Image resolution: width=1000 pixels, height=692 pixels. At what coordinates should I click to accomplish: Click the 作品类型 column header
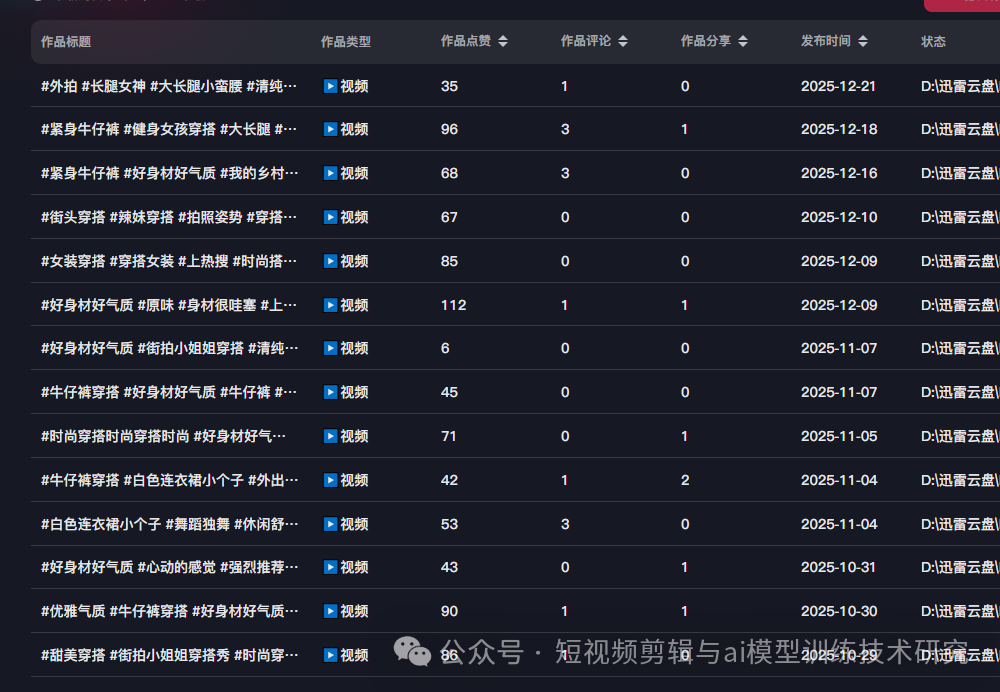pyautogui.click(x=346, y=42)
